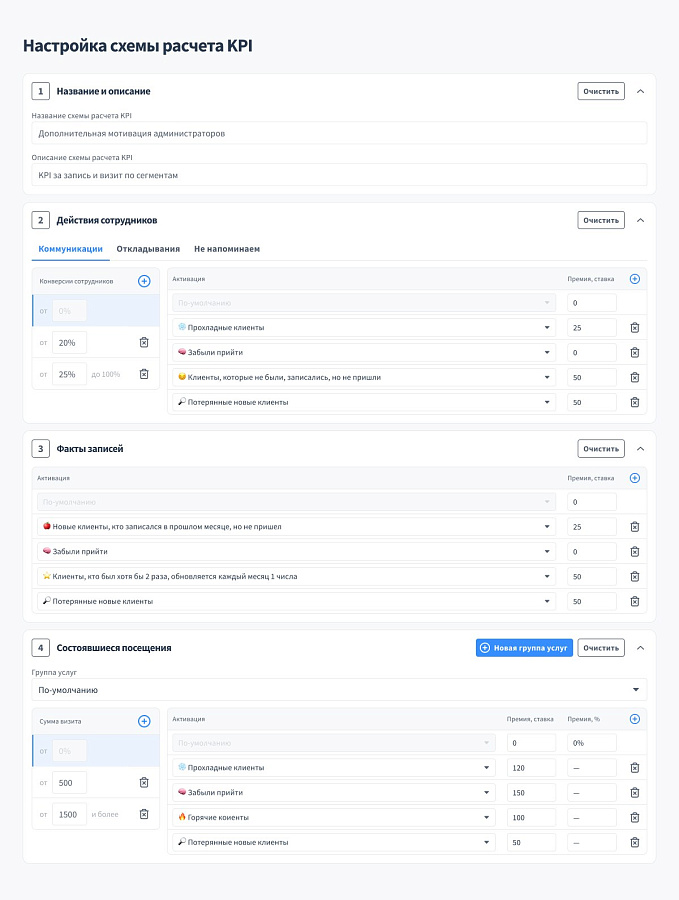Open 'Новые клиенты, кто записался' dropdown
Screen dimensions: 679x900
pyautogui.click(x=296, y=527)
